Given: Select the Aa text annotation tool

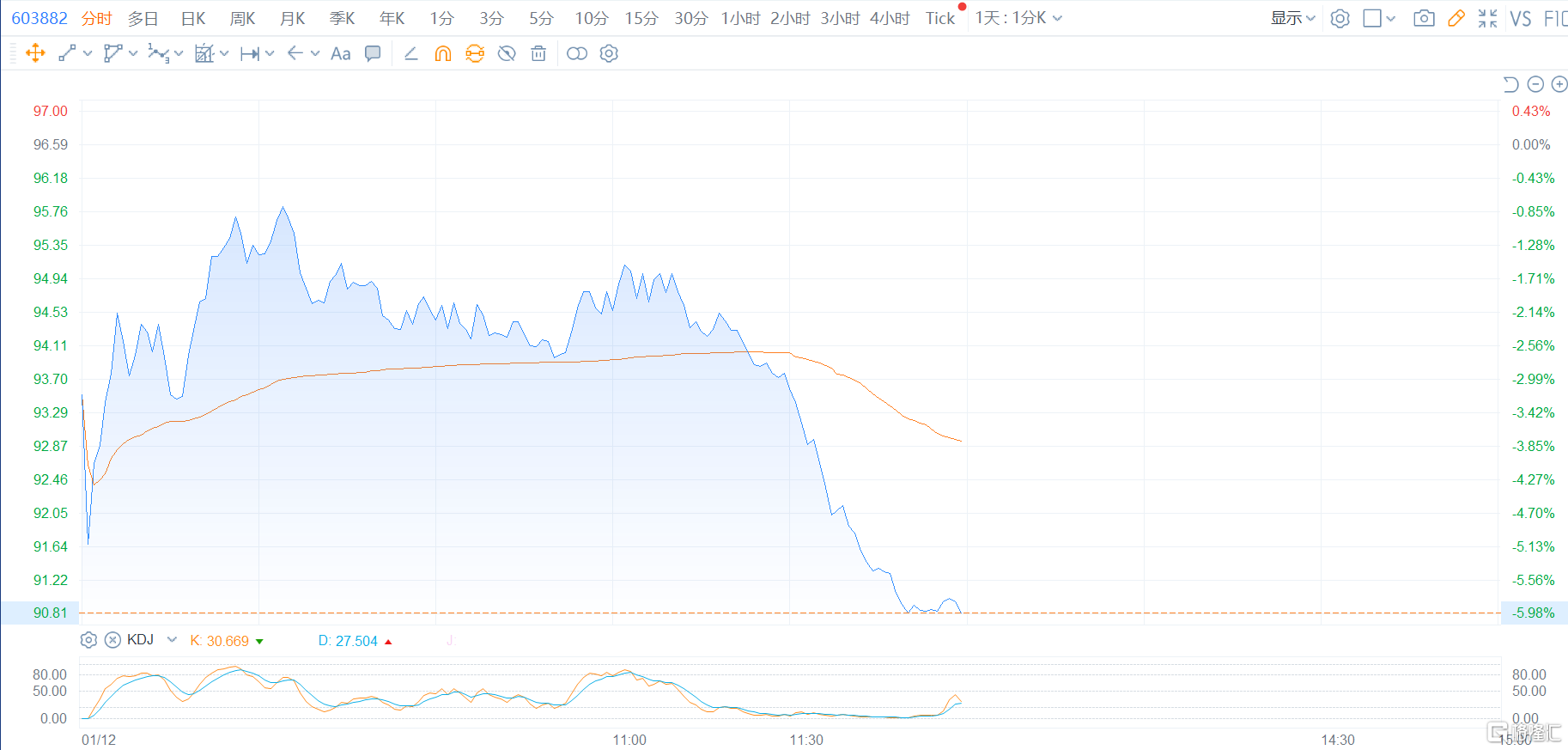Looking at the screenshot, I should click(x=341, y=54).
